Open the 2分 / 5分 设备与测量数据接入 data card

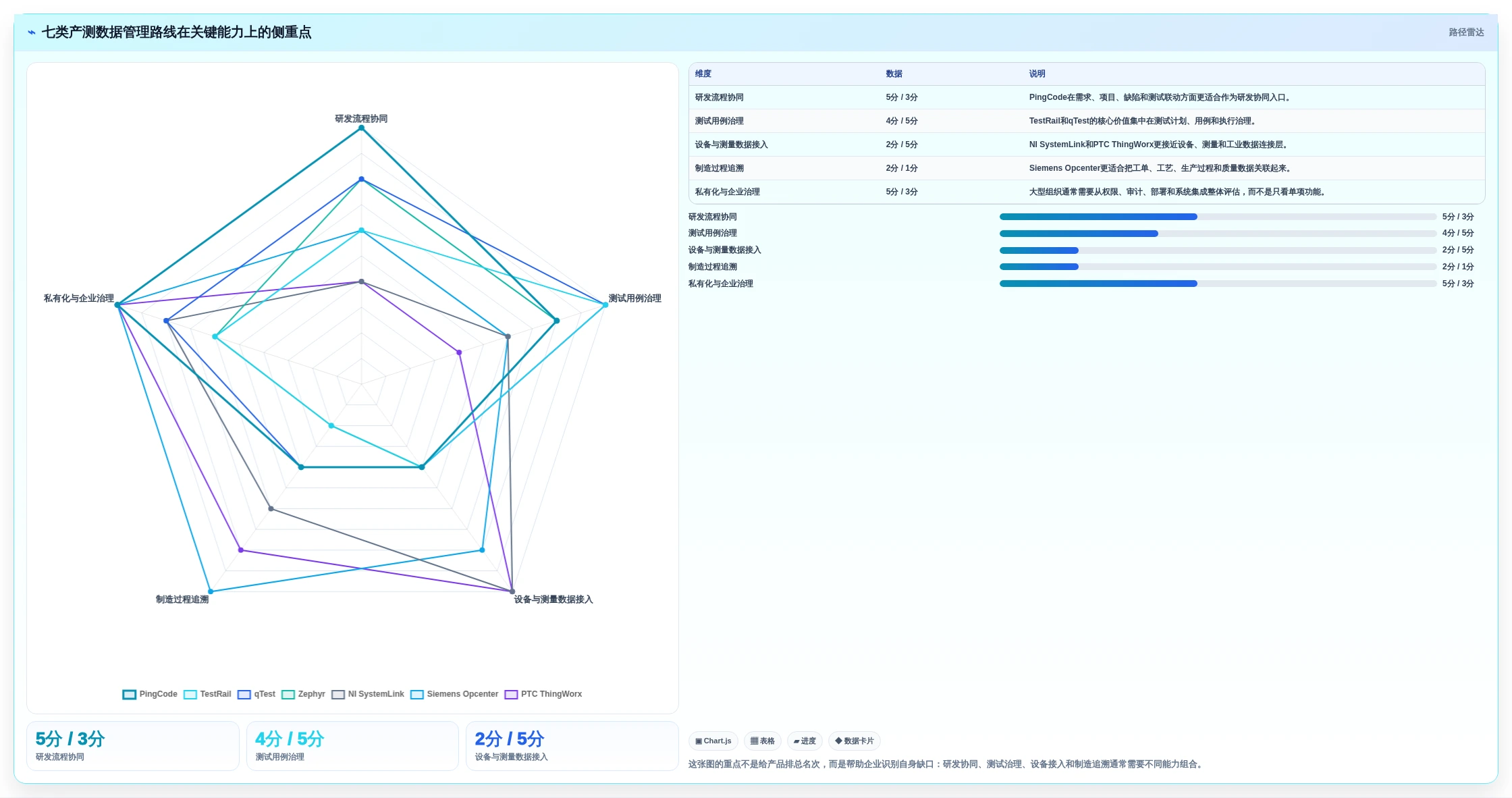[572, 746]
